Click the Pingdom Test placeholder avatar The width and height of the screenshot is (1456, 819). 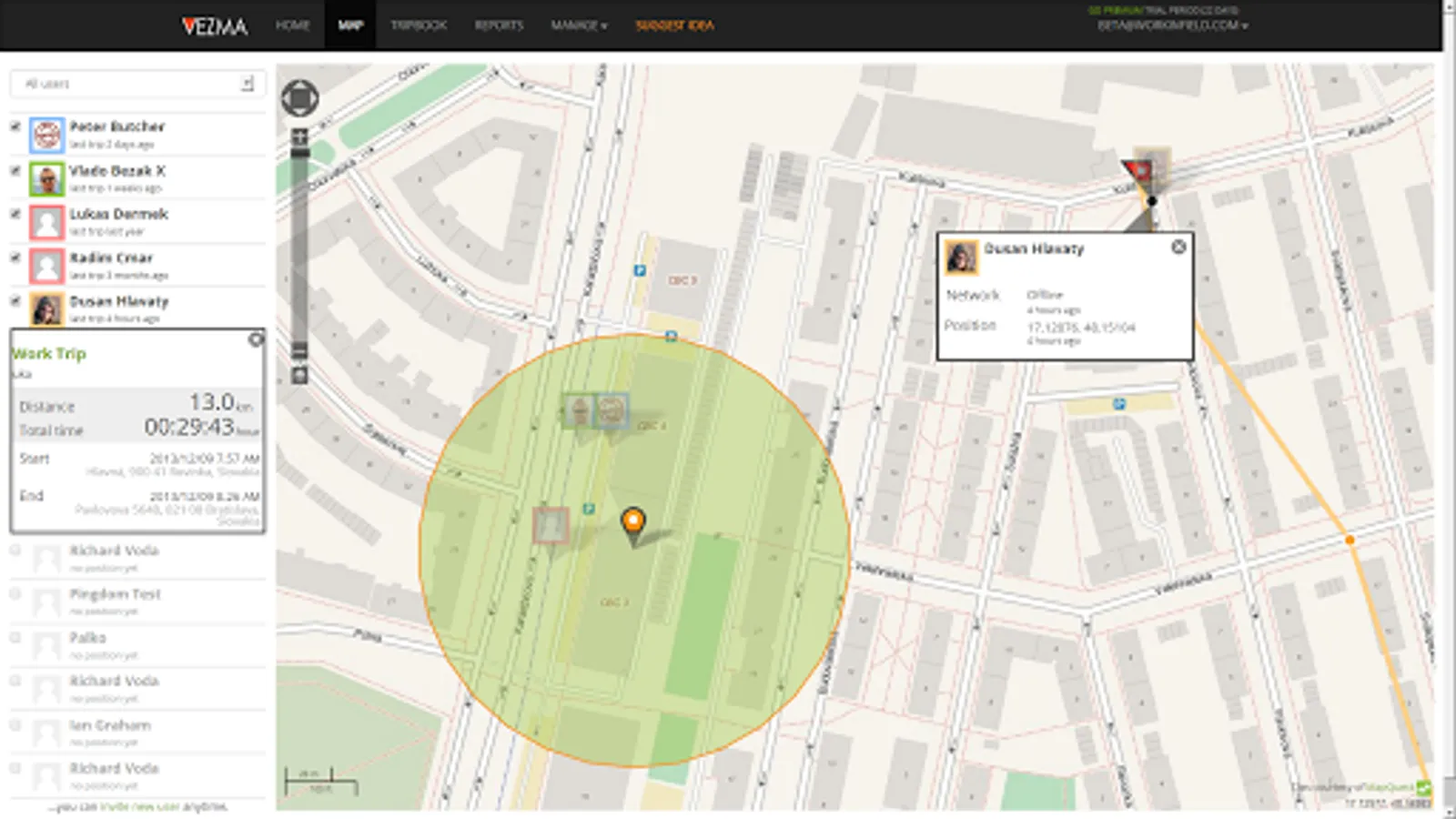46,602
